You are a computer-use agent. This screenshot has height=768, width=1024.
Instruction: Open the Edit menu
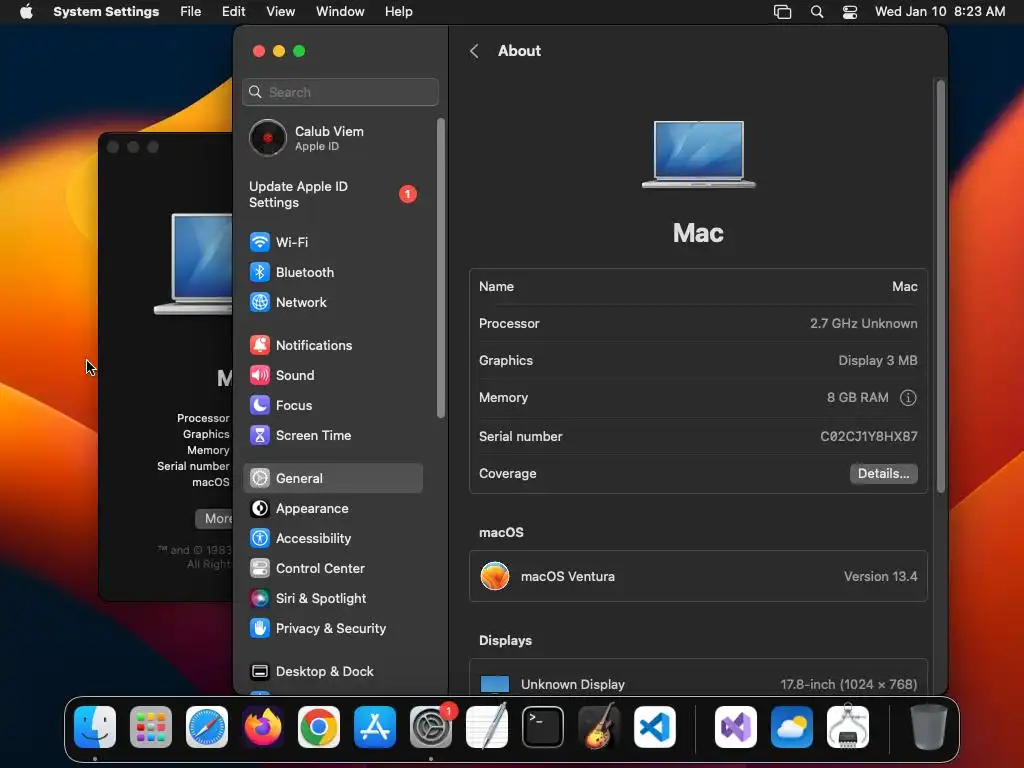tap(233, 12)
